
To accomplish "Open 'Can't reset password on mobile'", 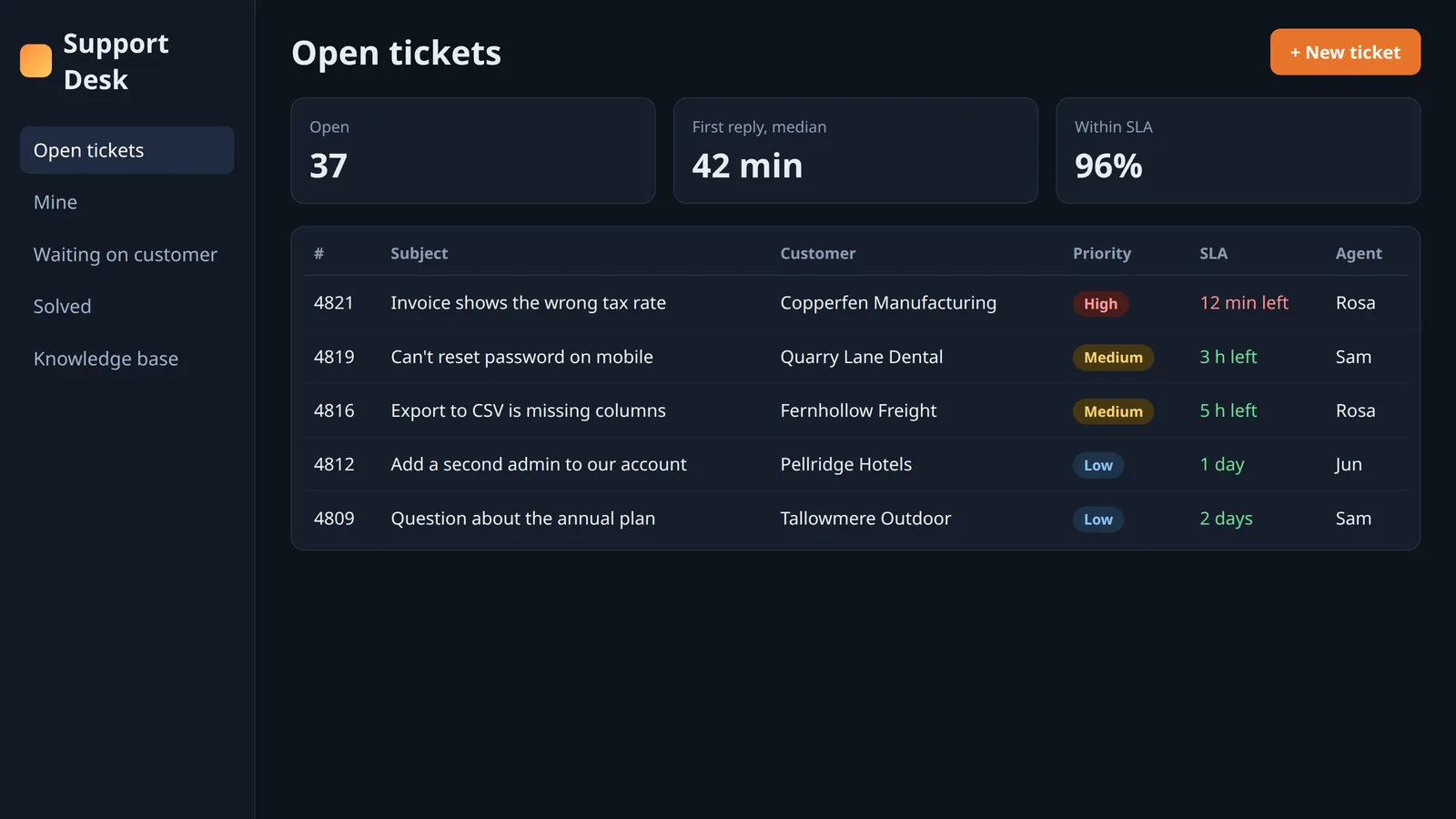I will [521, 357].
